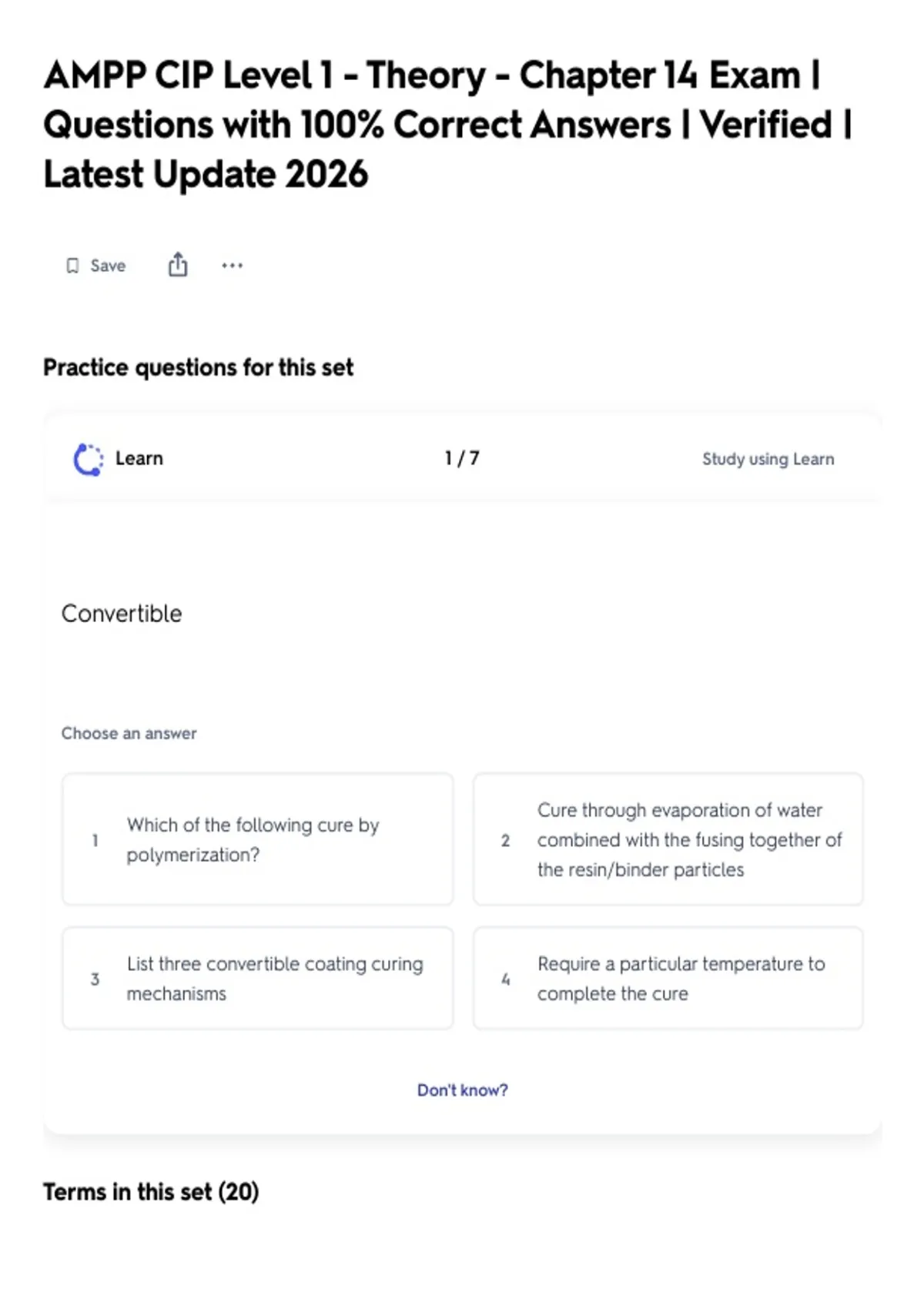Open the three-dots more options menu
Screen dimensions: 924x1309
(232, 266)
